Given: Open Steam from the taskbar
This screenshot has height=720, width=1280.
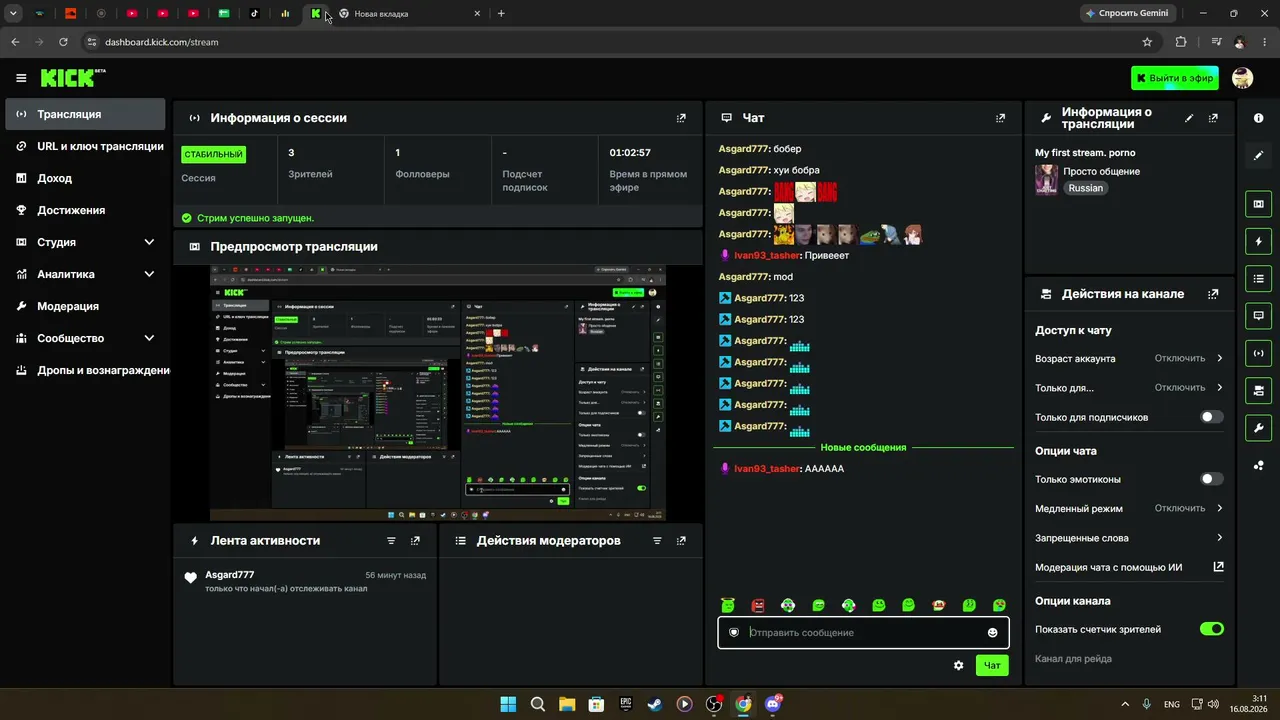Looking at the screenshot, I should [655, 704].
